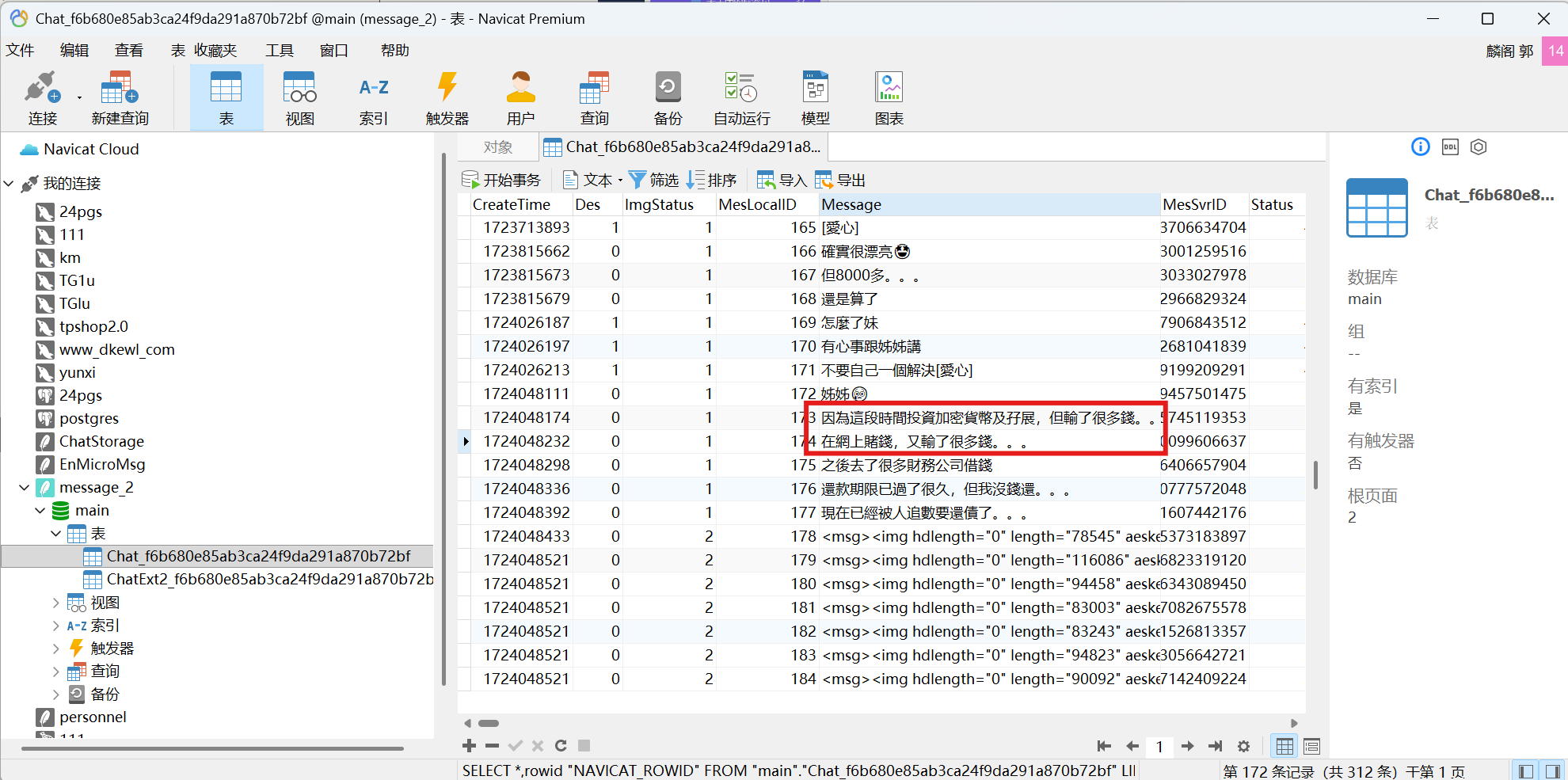Collapse the message_2 connection node
Screen dimensions: 1568x780
pyautogui.click(x=25, y=488)
